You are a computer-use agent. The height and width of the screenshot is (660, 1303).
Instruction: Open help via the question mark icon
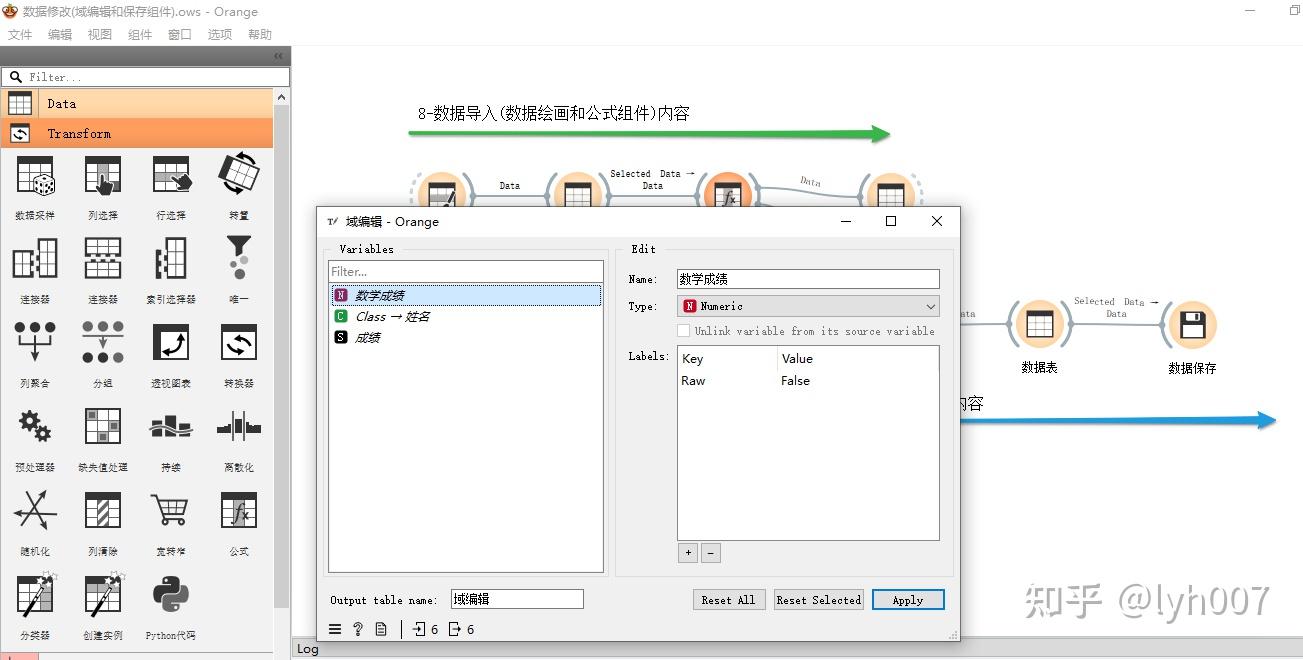(x=357, y=629)
